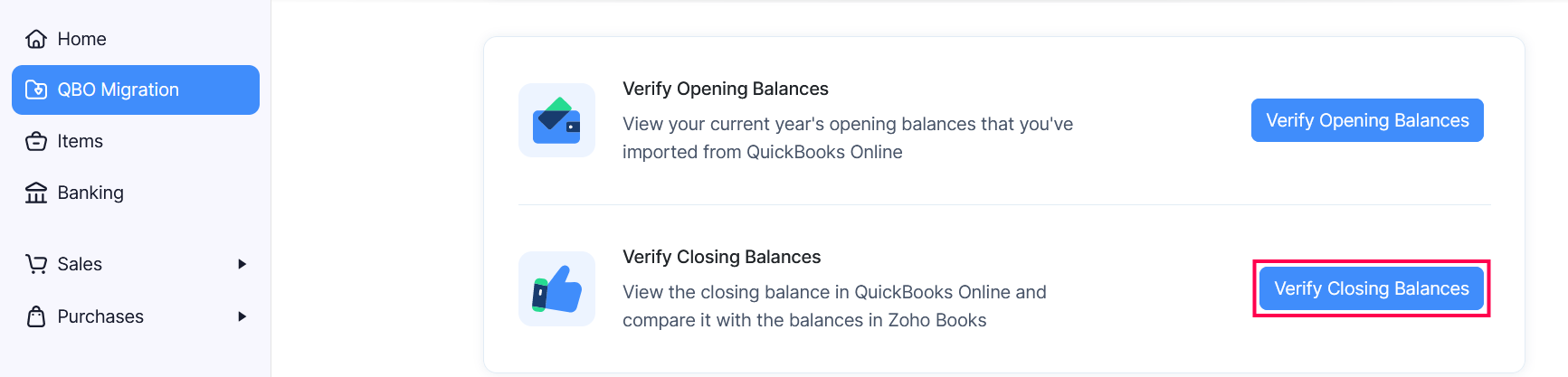Click the QBO Migration folder icon
This screenshot has height=377, width=1568.
(x=36, y=90)
